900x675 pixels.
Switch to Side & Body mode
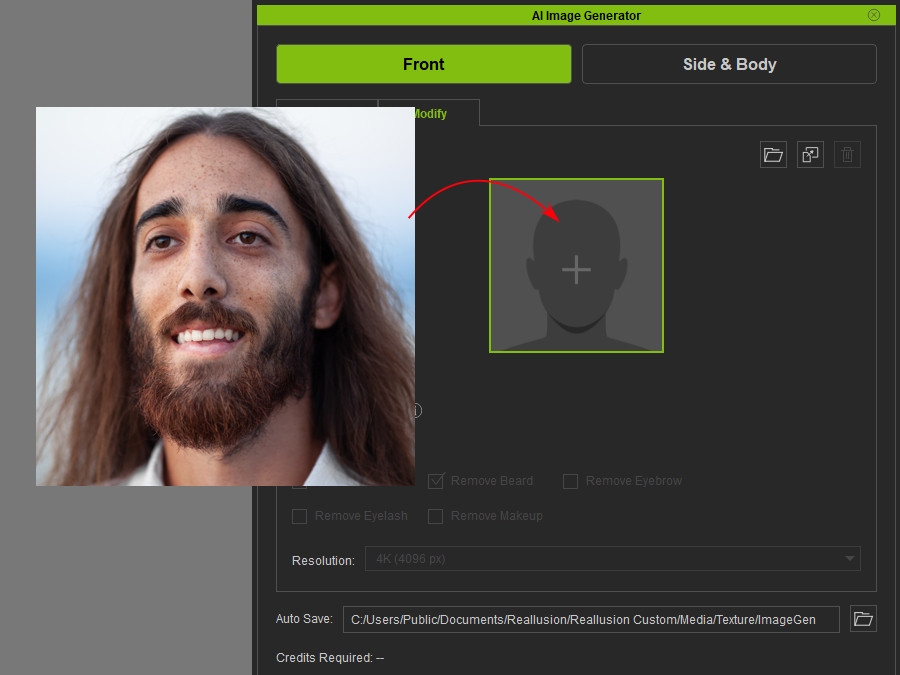point(729,64)
